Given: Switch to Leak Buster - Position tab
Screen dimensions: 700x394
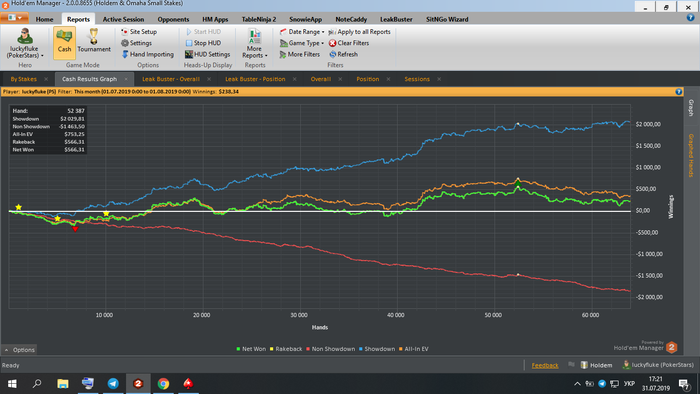Looking at the screenshot, I should coord(255,79).
